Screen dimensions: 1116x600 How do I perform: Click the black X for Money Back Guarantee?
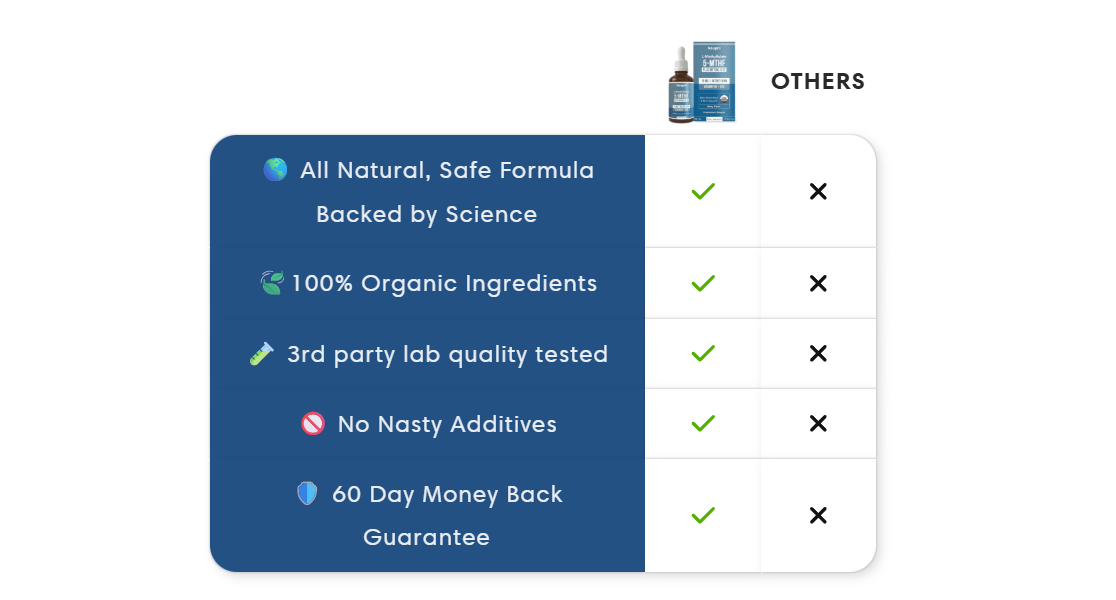tap(818, 516)
